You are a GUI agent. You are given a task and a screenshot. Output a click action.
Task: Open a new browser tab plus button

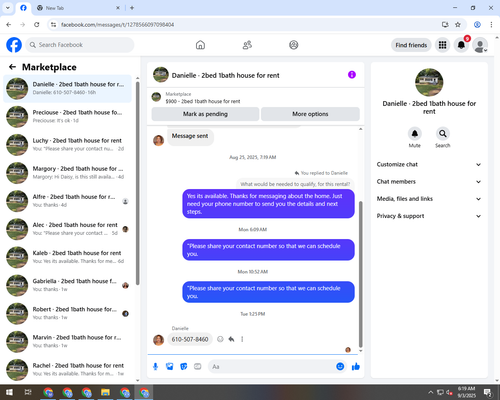pyautogui.click(x=132, y=8)
